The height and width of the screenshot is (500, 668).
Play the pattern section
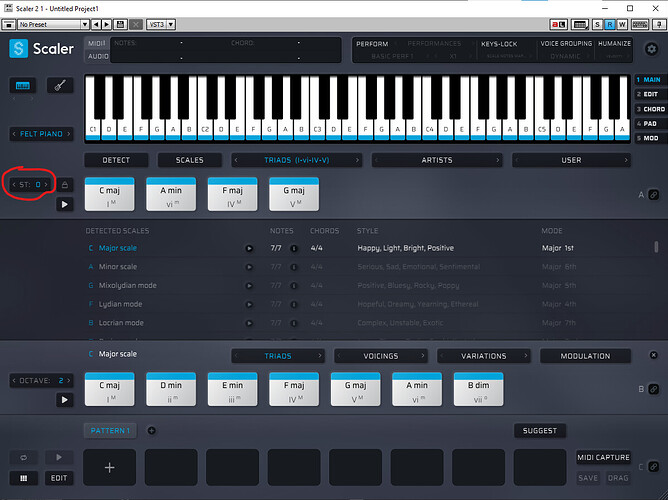[x=59, y=457]
